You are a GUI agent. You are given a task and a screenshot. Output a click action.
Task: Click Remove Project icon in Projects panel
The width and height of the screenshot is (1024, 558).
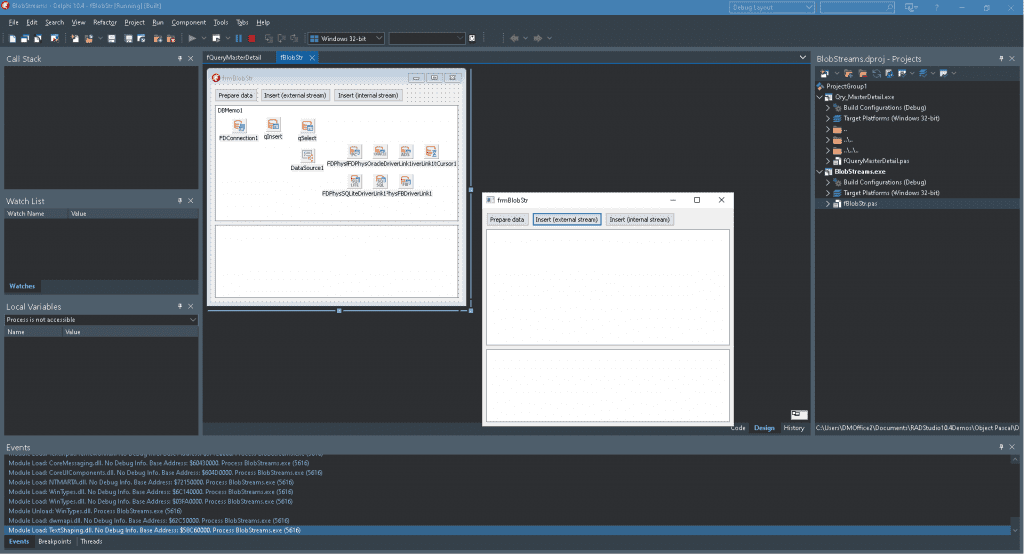[x=863, y=74]
